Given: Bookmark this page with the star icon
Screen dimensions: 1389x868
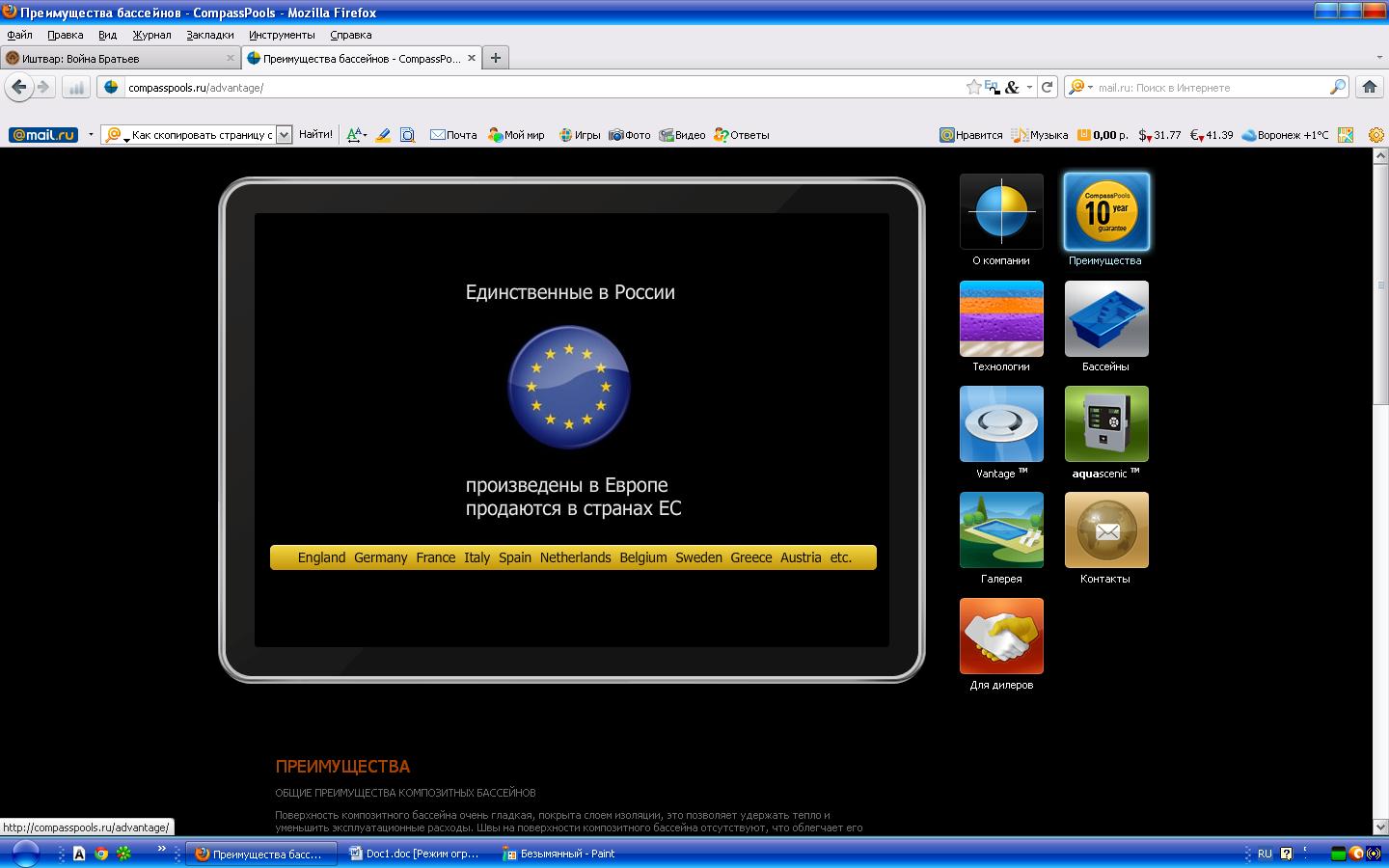Looking at the screenshot, I should coord(973,87).
